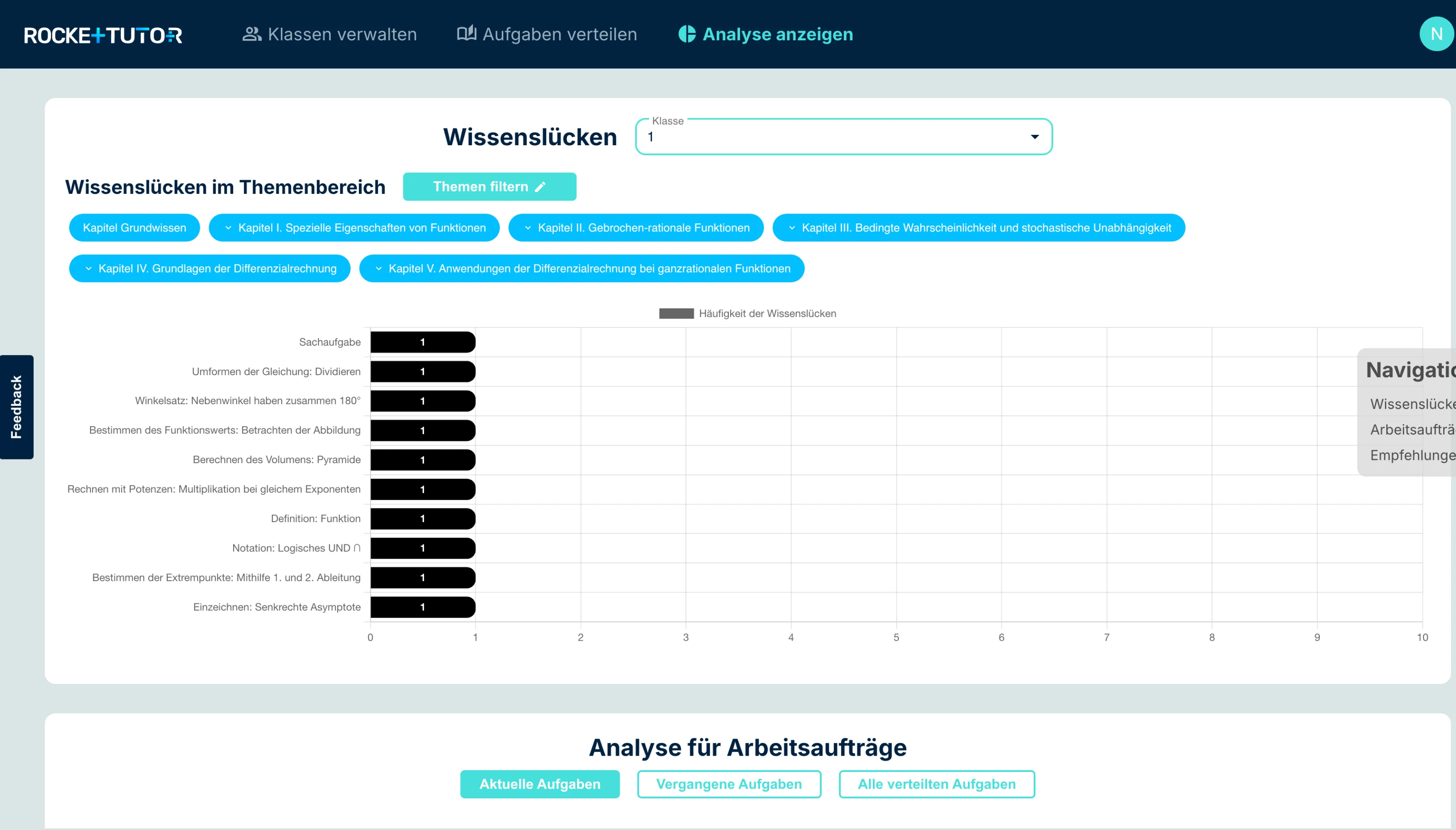Expand chevron of Kapitel V. Anwendungen der Differenzialrechnung

[379, 269]
